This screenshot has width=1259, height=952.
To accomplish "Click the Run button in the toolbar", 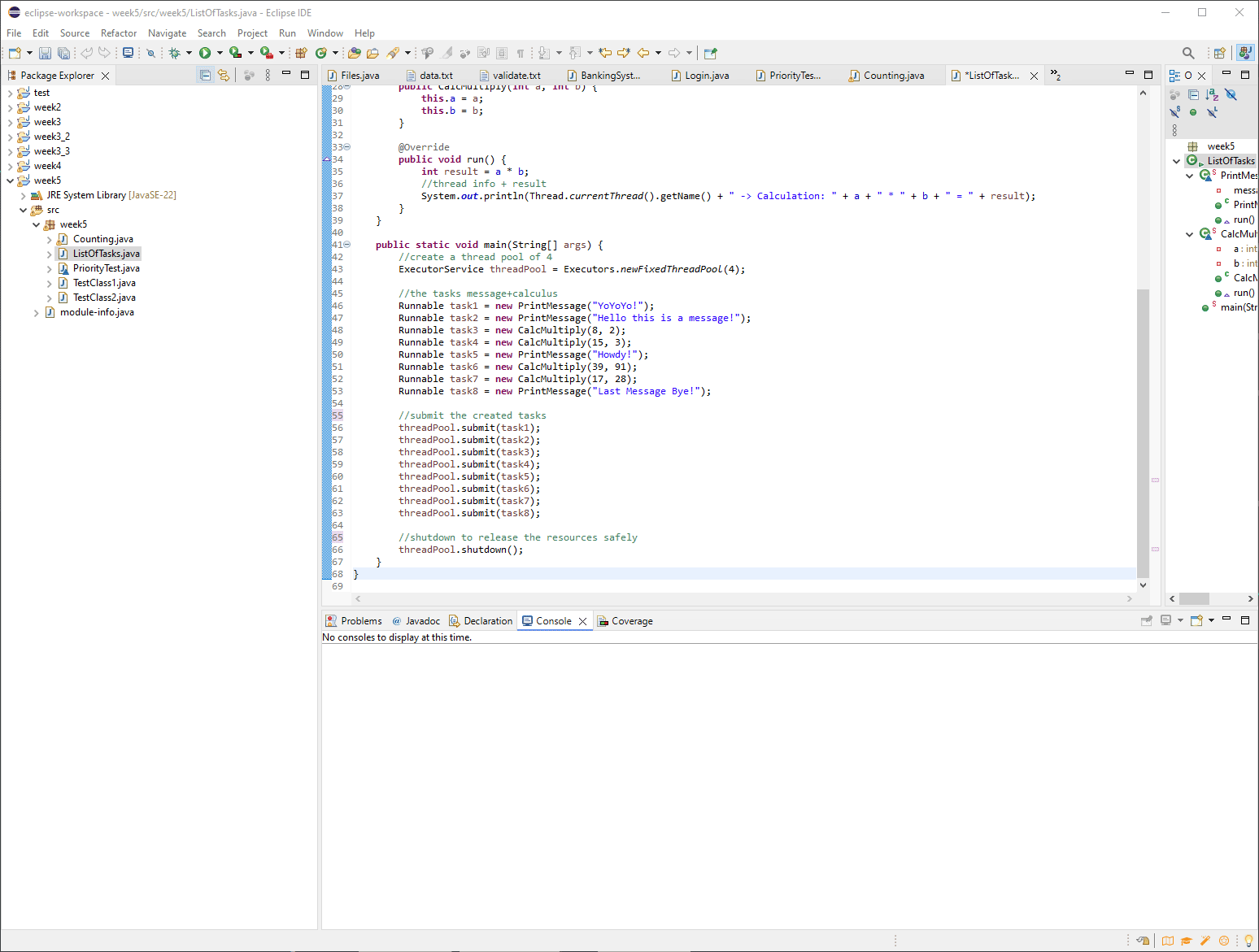I will [x=205, y=53].
